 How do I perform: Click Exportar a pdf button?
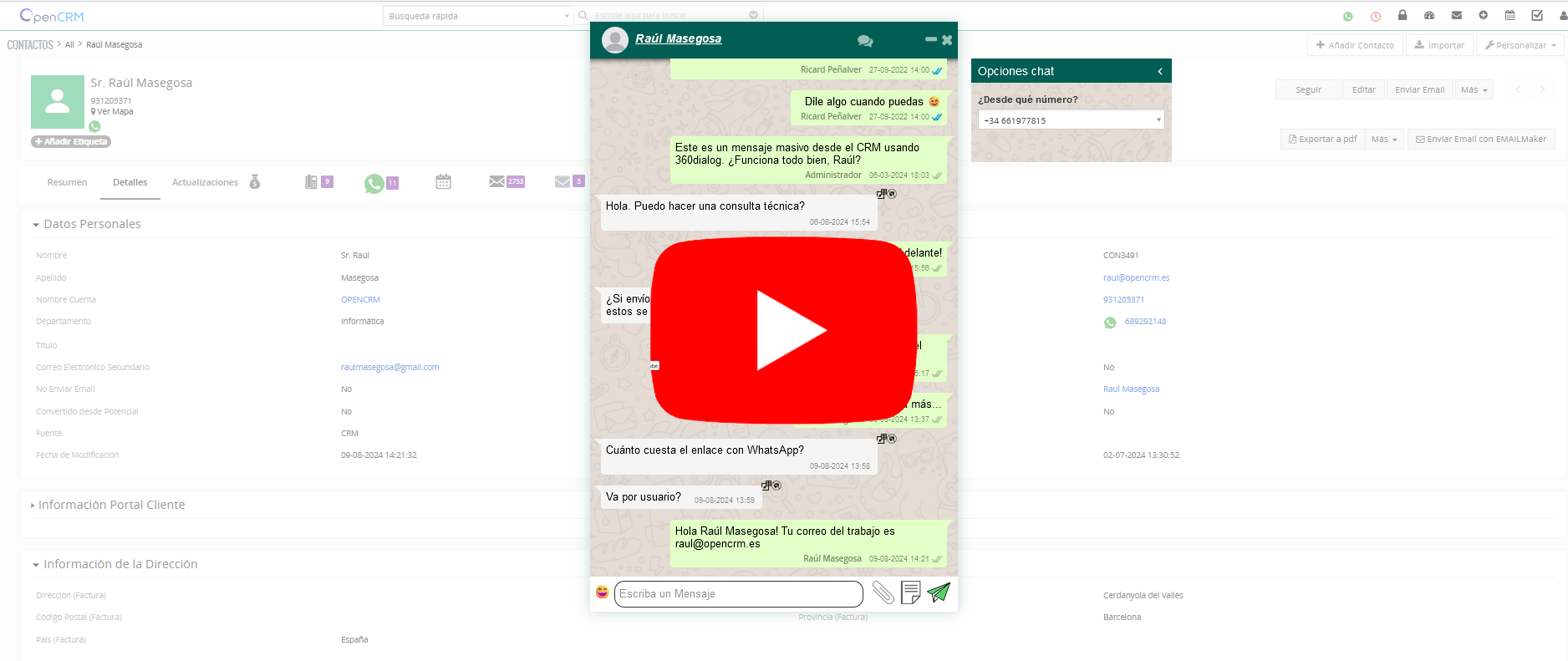(x=1322, y=140)
